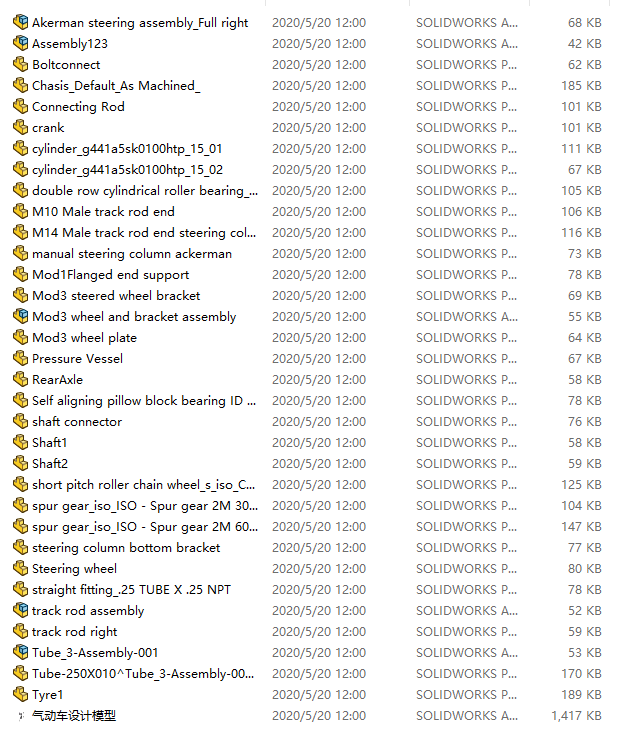Click the Steering wheel part icon
Screen dimensions: 642x749
pos(21,568)
